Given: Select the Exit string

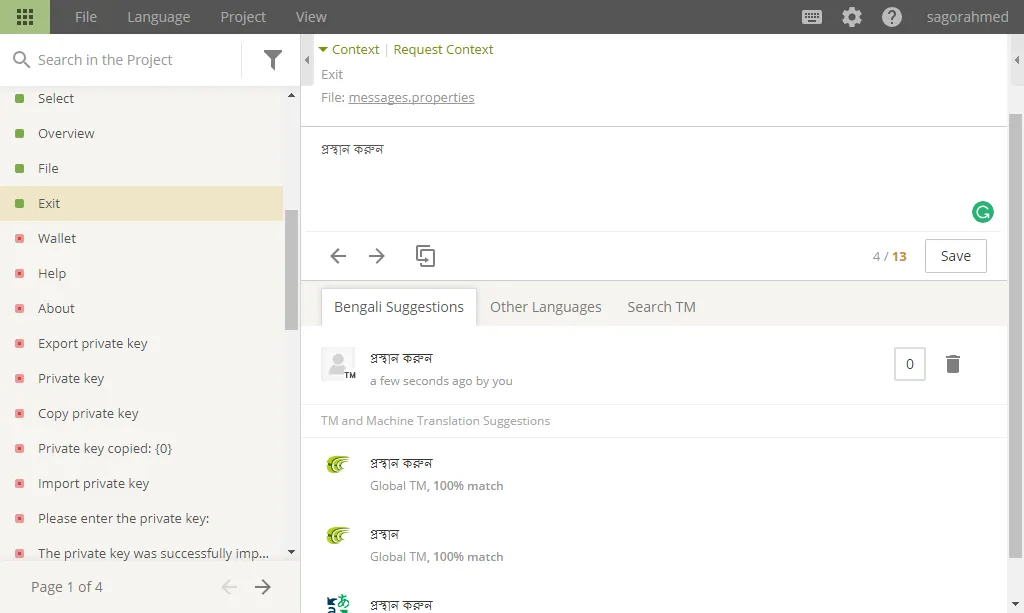Looking at the screenshot, I should pyautogui.click(x=141, y=203).
